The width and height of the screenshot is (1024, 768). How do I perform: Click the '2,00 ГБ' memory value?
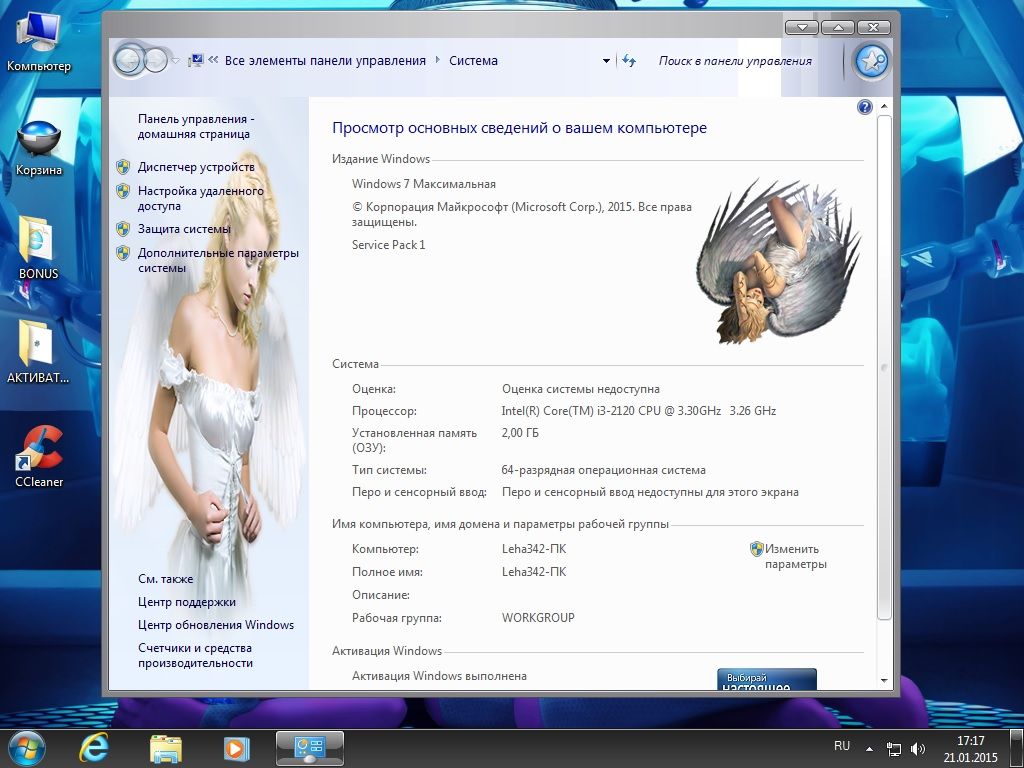(520, 432)
